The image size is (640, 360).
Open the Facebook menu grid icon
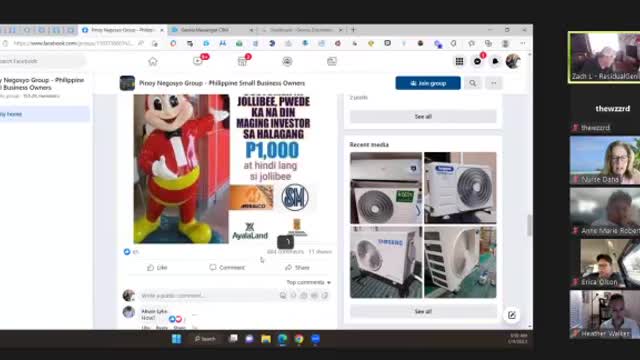(459, 61)
